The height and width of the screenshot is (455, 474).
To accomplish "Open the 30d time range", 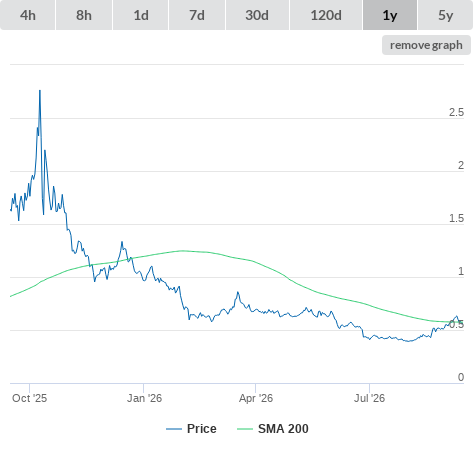I will point(257,15).
